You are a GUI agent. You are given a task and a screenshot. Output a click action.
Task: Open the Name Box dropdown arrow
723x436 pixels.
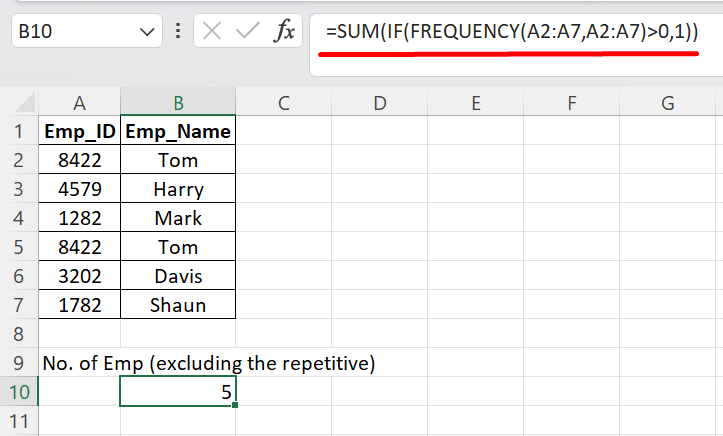(x=147, y=32)
